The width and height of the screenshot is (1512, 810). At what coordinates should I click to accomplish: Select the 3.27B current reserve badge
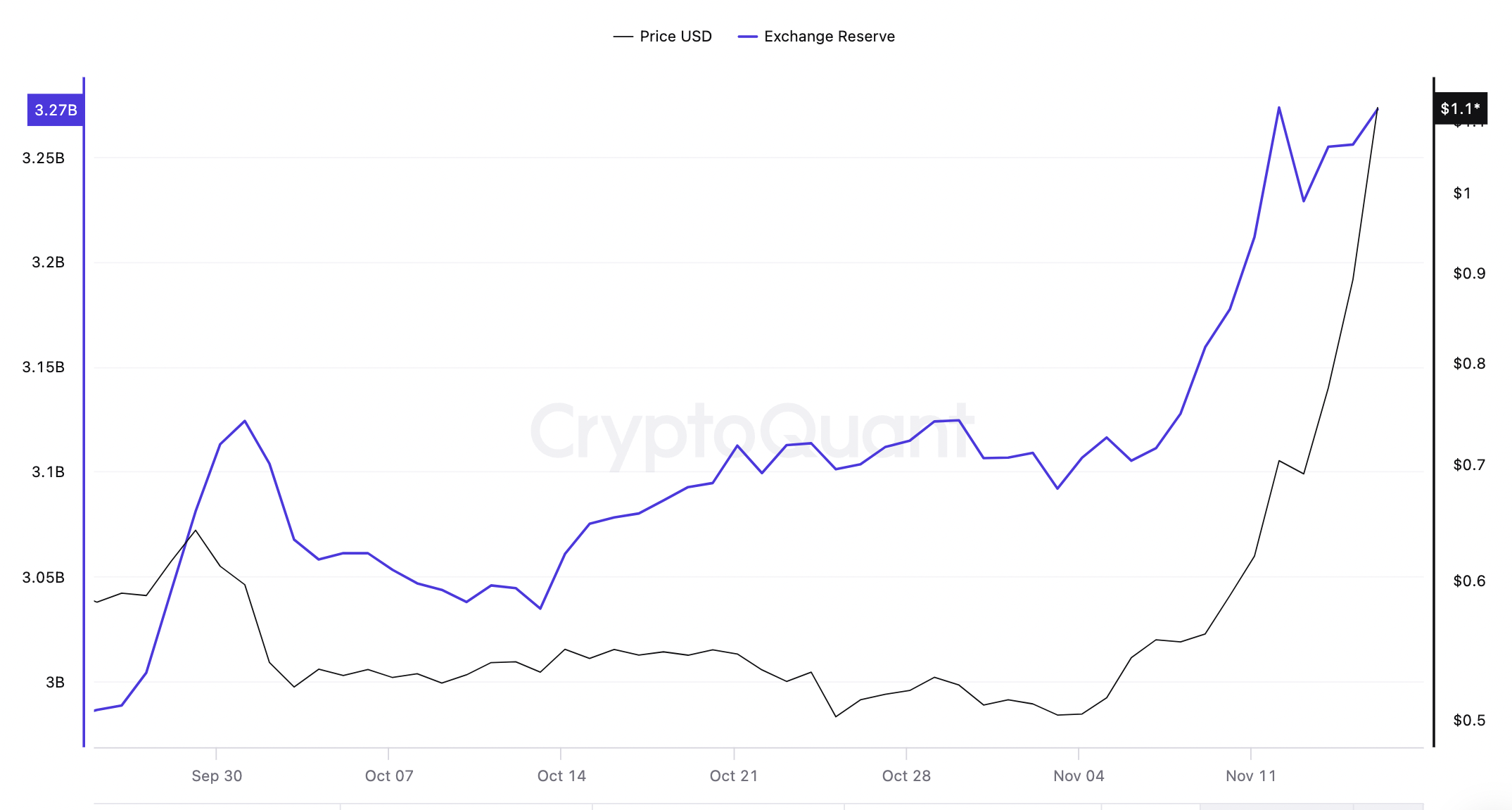click(x=56, y=110)
